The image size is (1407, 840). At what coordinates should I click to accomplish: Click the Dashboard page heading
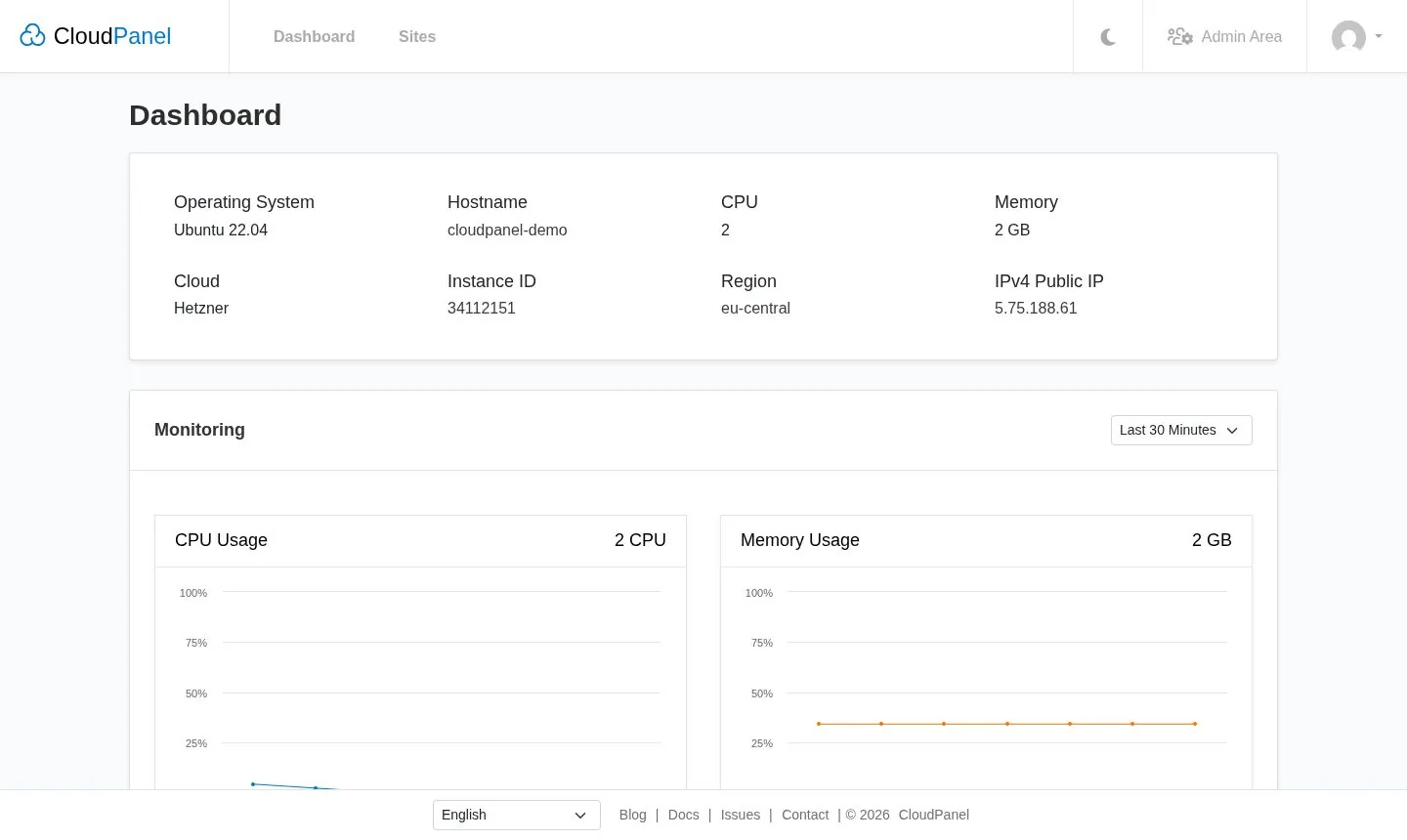(x=205, y=115)
